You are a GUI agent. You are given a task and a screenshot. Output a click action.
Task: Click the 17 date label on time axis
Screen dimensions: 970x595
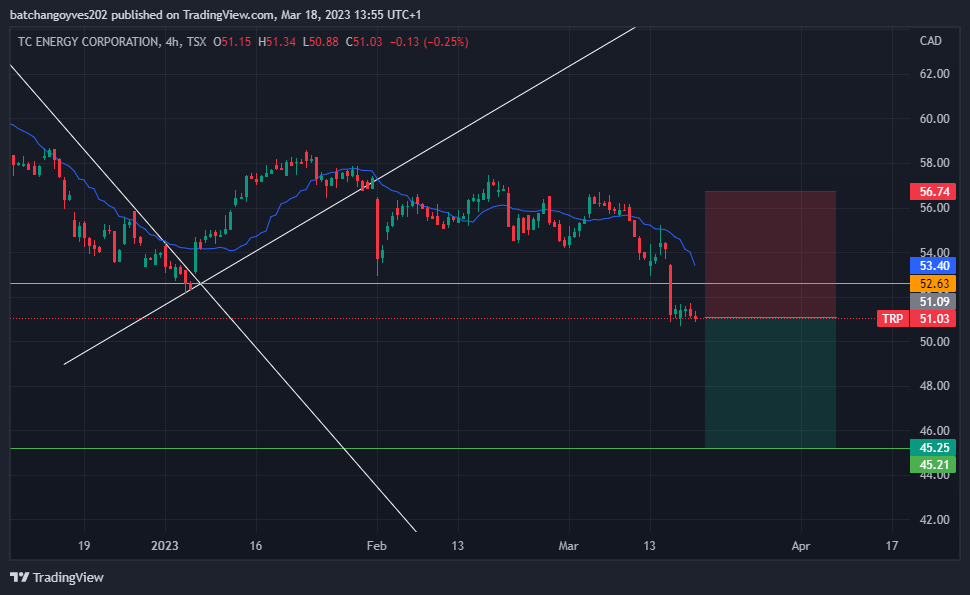[x=891, y=546]
